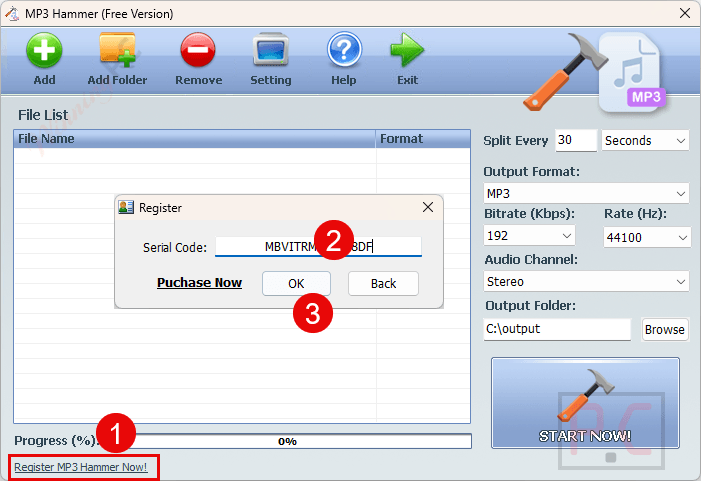Open the Setting monitor icon
This screenshot has height=481, width=701.
coord(270,50)
